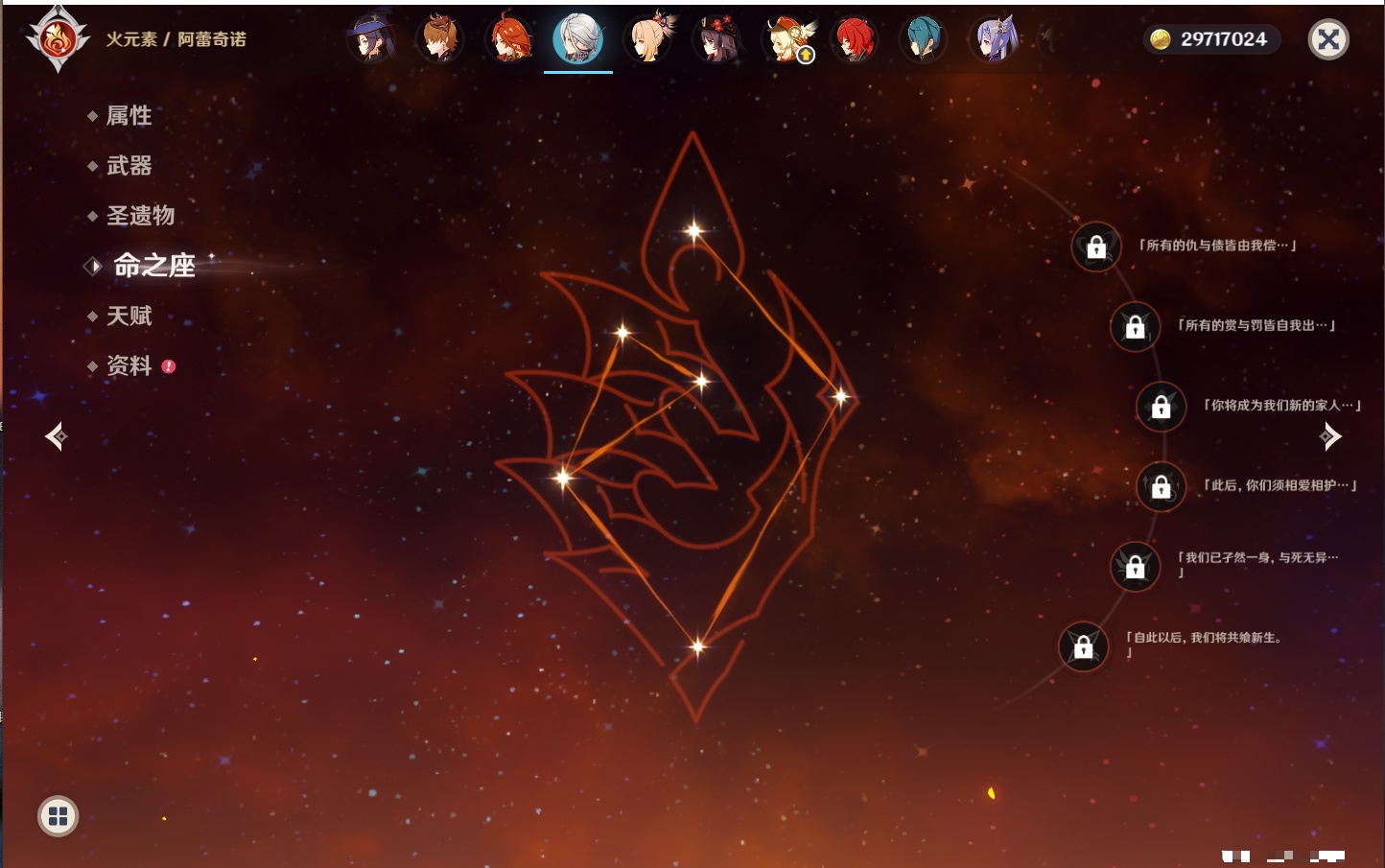Screen dimensions: 1385x868
Task: Open constellation label 「你将成为我们新的家人…」
Action: [x=1282, y=405]
